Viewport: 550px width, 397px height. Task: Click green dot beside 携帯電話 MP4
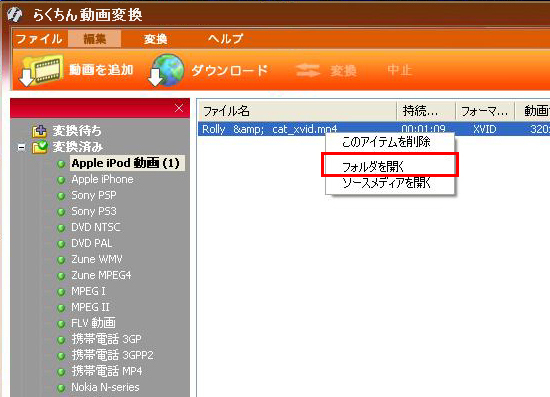(x=61, y=372)
